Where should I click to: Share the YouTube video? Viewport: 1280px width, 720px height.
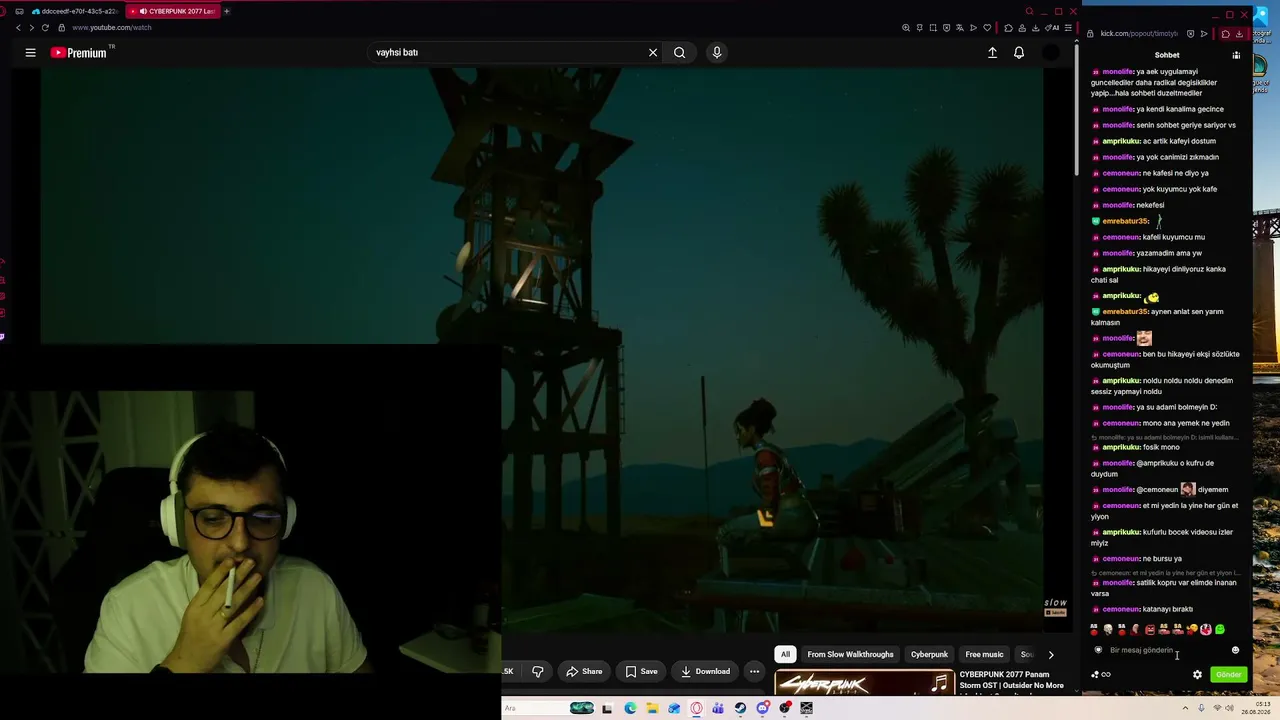coord(585,672)
